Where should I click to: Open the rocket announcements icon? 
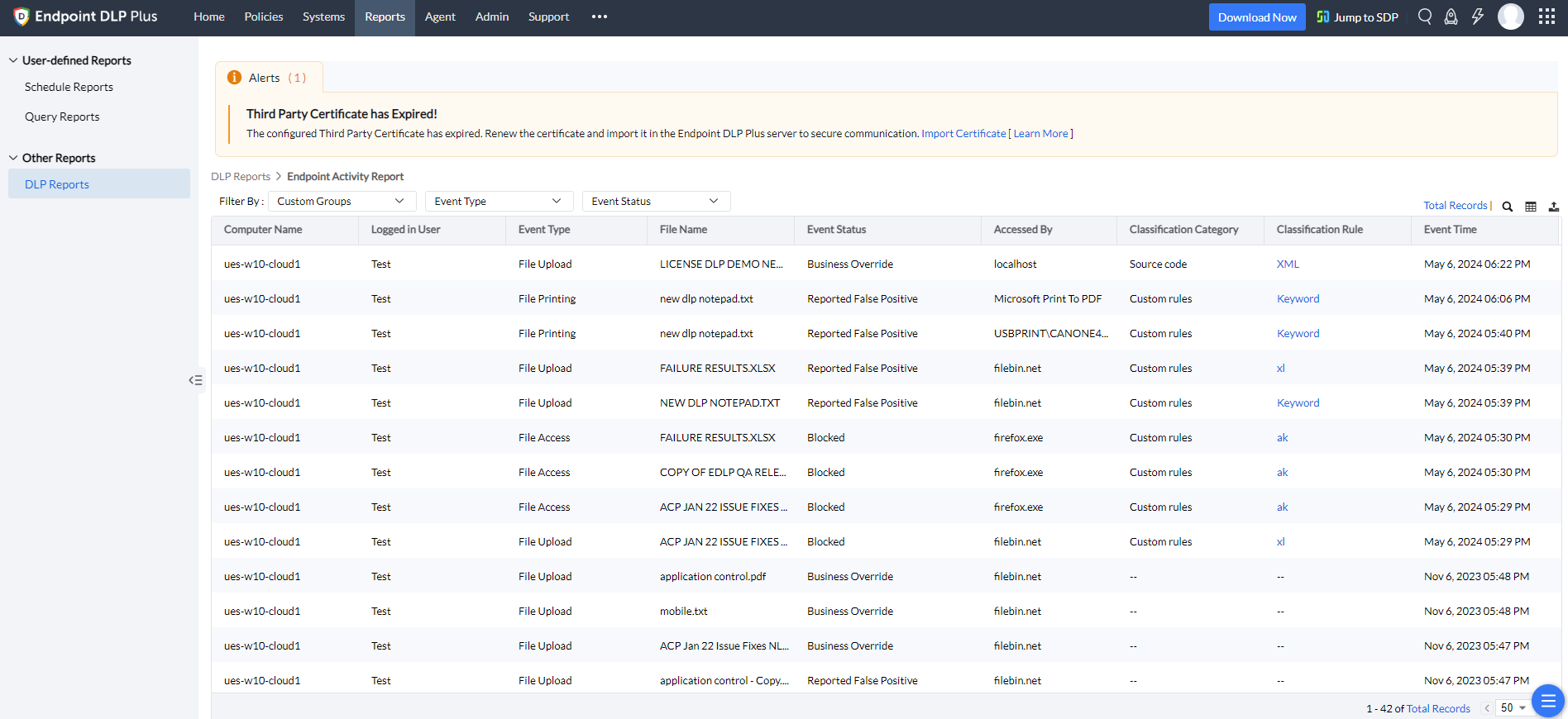tap(1451, 17)
